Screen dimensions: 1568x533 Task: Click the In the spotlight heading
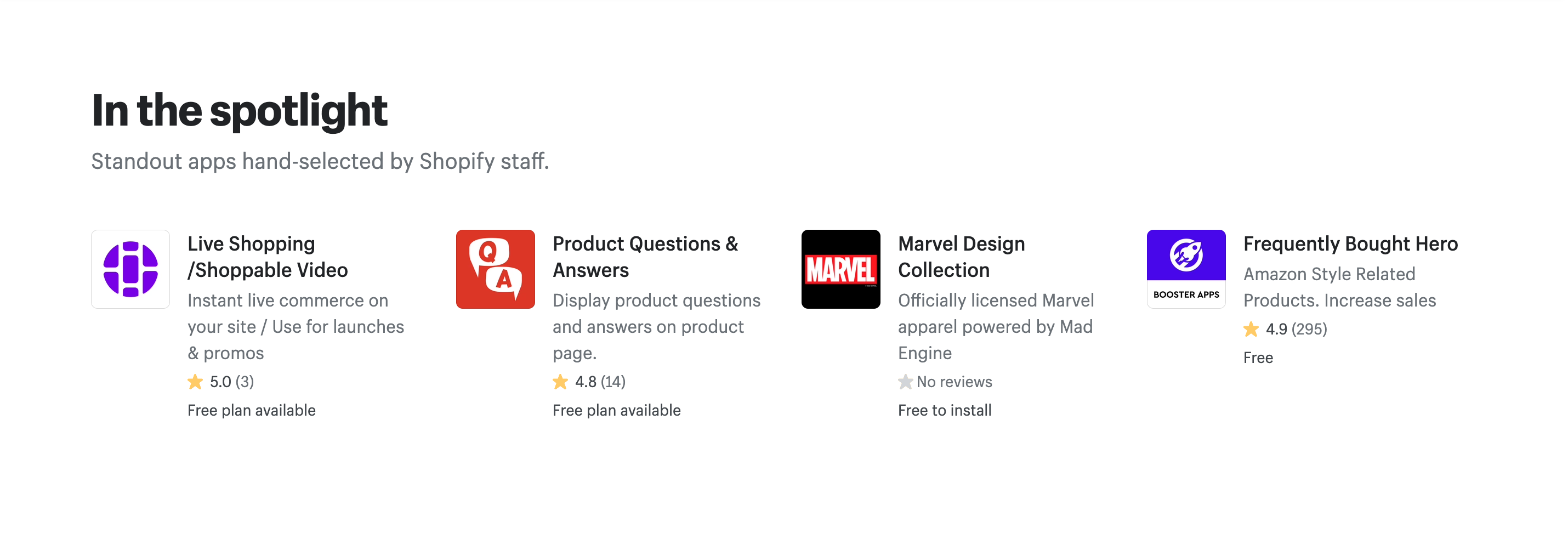click(239, 111)
